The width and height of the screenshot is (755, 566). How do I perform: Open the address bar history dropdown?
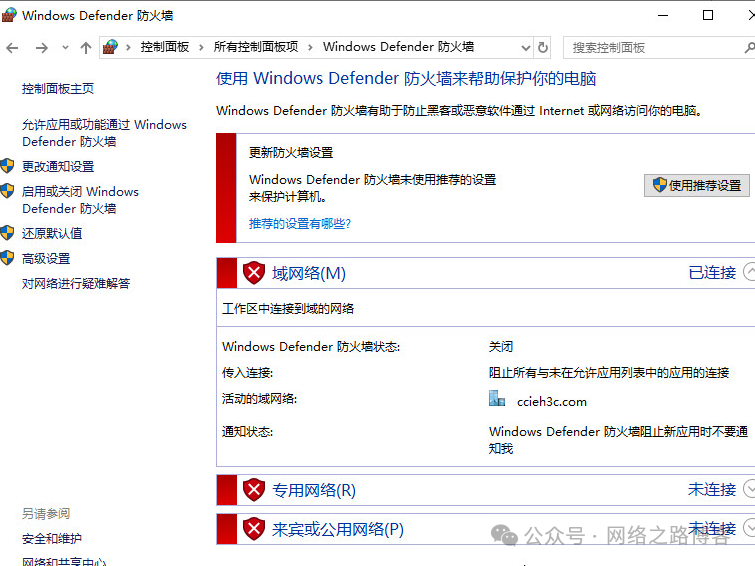point(526,48)
